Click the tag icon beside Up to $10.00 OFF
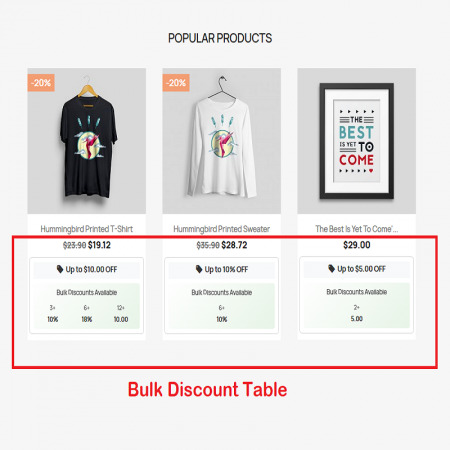 pyautogui.click(x=60, y=269)
